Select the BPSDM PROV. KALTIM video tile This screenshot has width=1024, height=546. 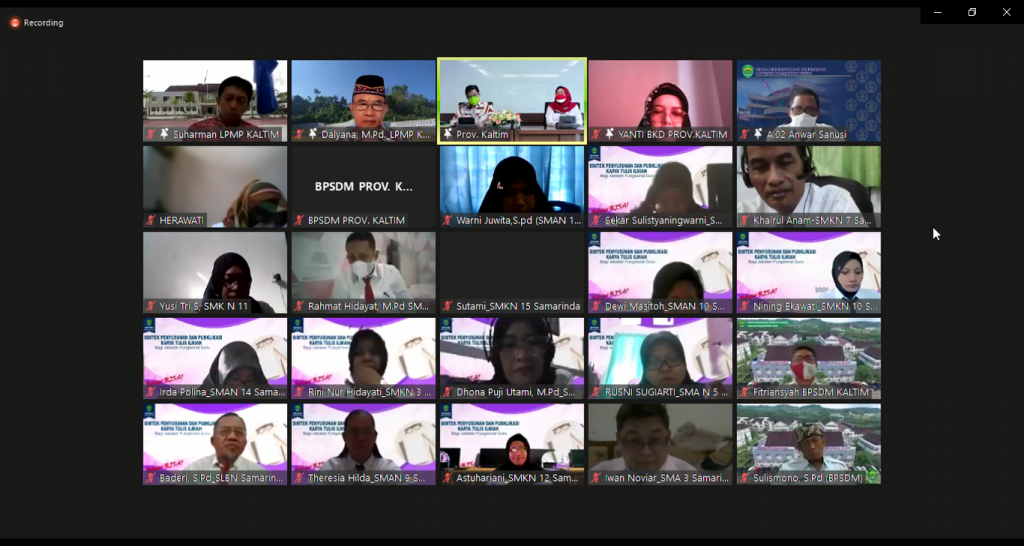pyautogui.click(x=363, y=187)
